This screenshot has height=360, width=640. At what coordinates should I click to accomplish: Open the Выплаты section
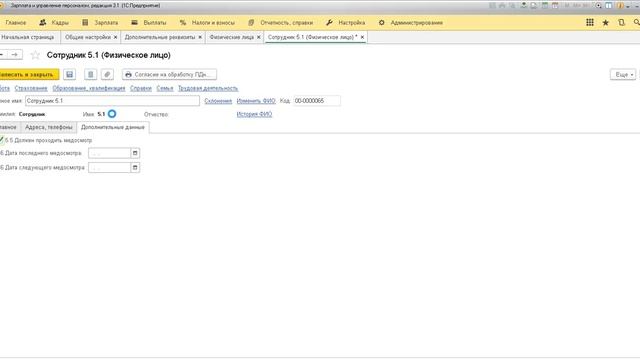click(149, 23)
